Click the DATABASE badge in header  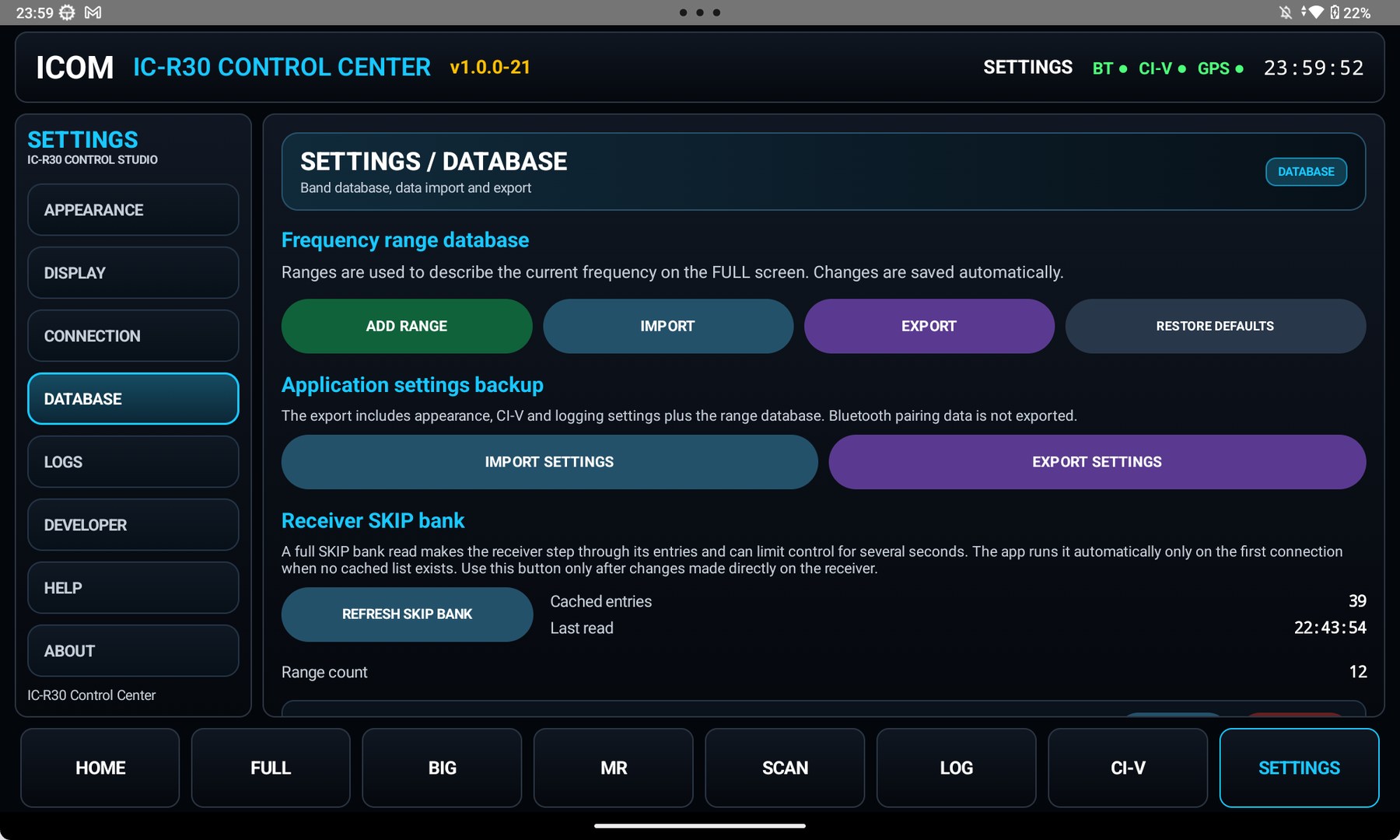(1307, 172)
